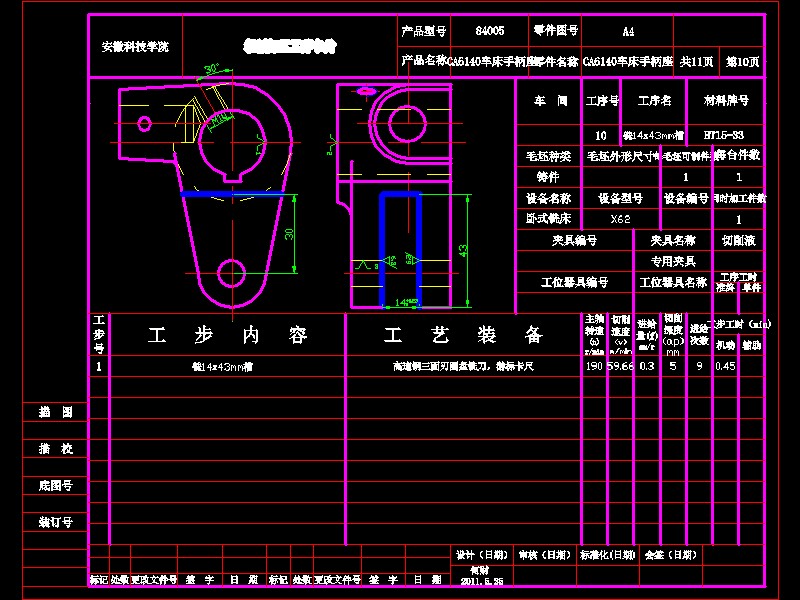Viewport: 800px width, 600px height.
Task: Select the 描图 label on the left margin
Action: coord(56,412)
